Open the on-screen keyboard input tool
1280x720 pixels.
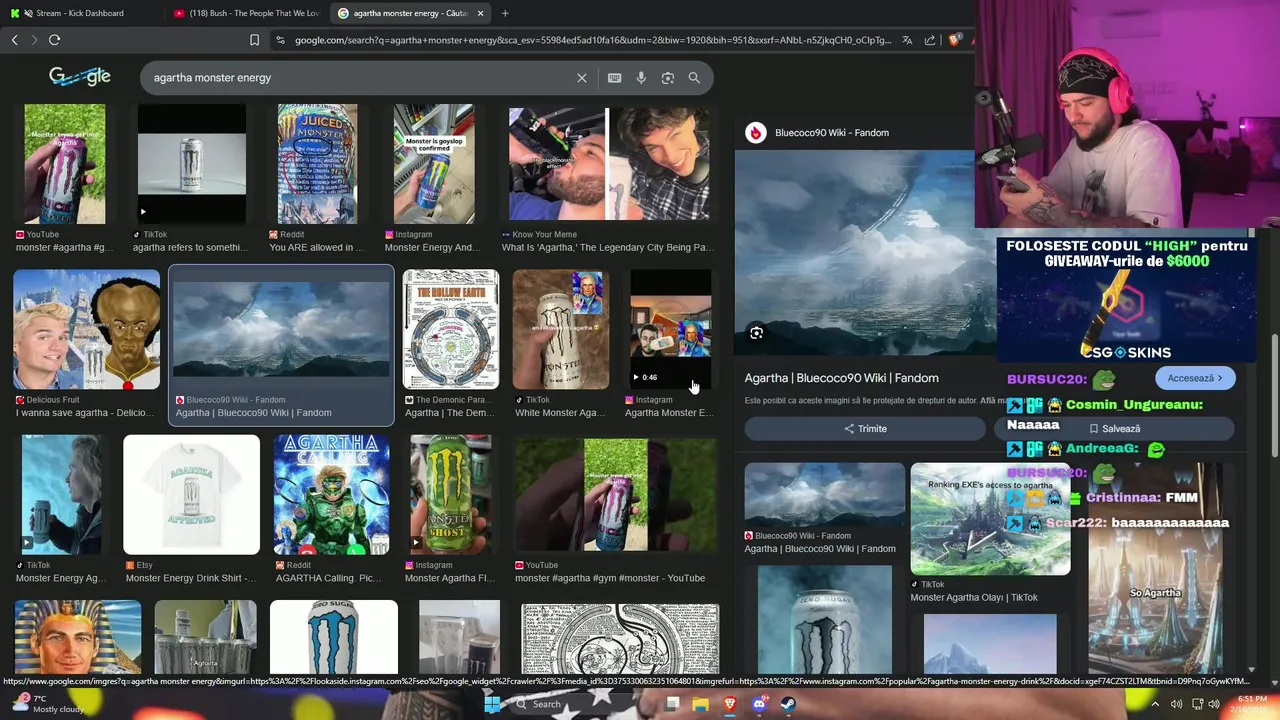click(x=614, y=78)
